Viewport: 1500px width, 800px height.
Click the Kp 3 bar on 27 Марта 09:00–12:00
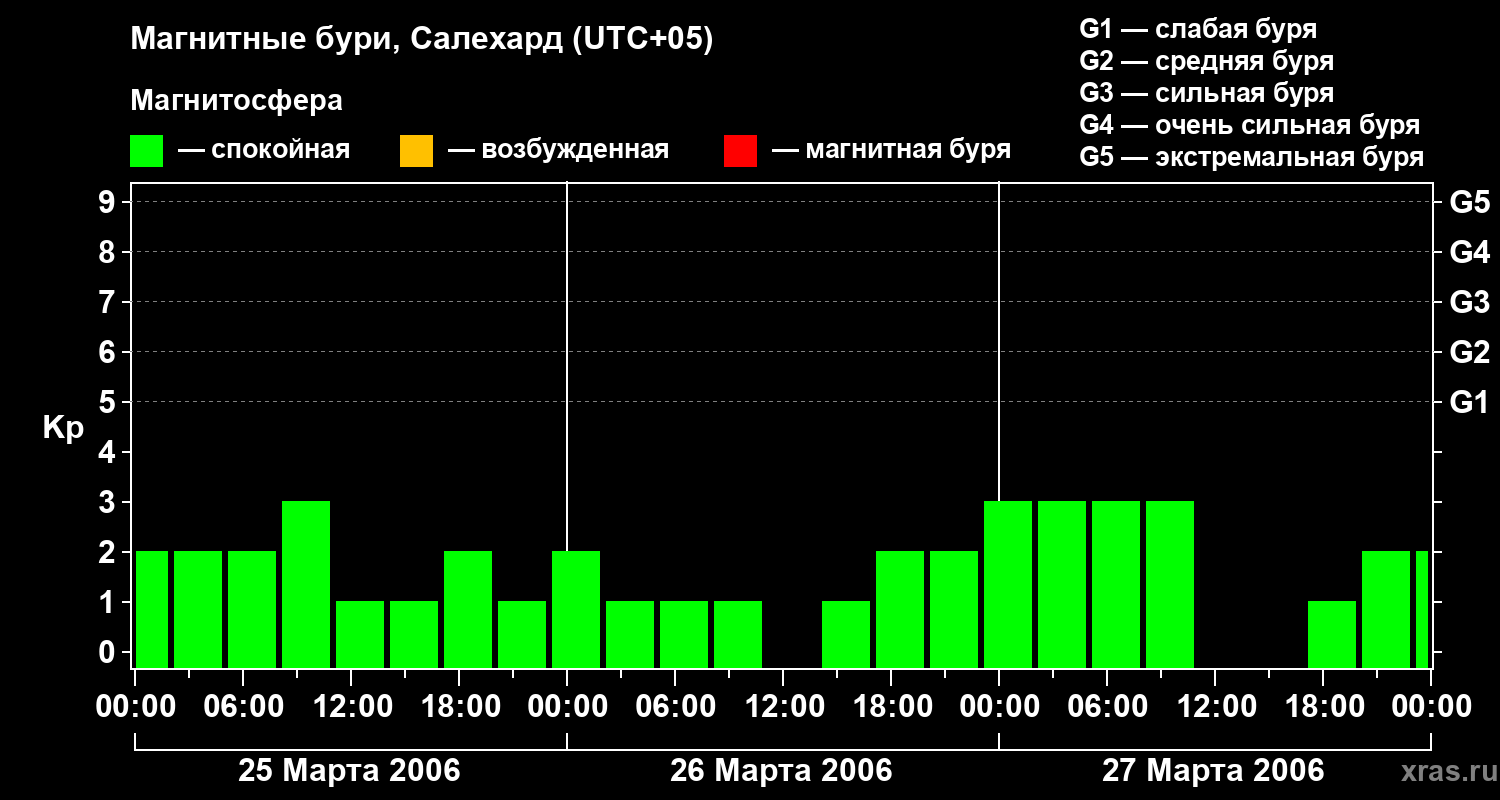pos(1170,584)
